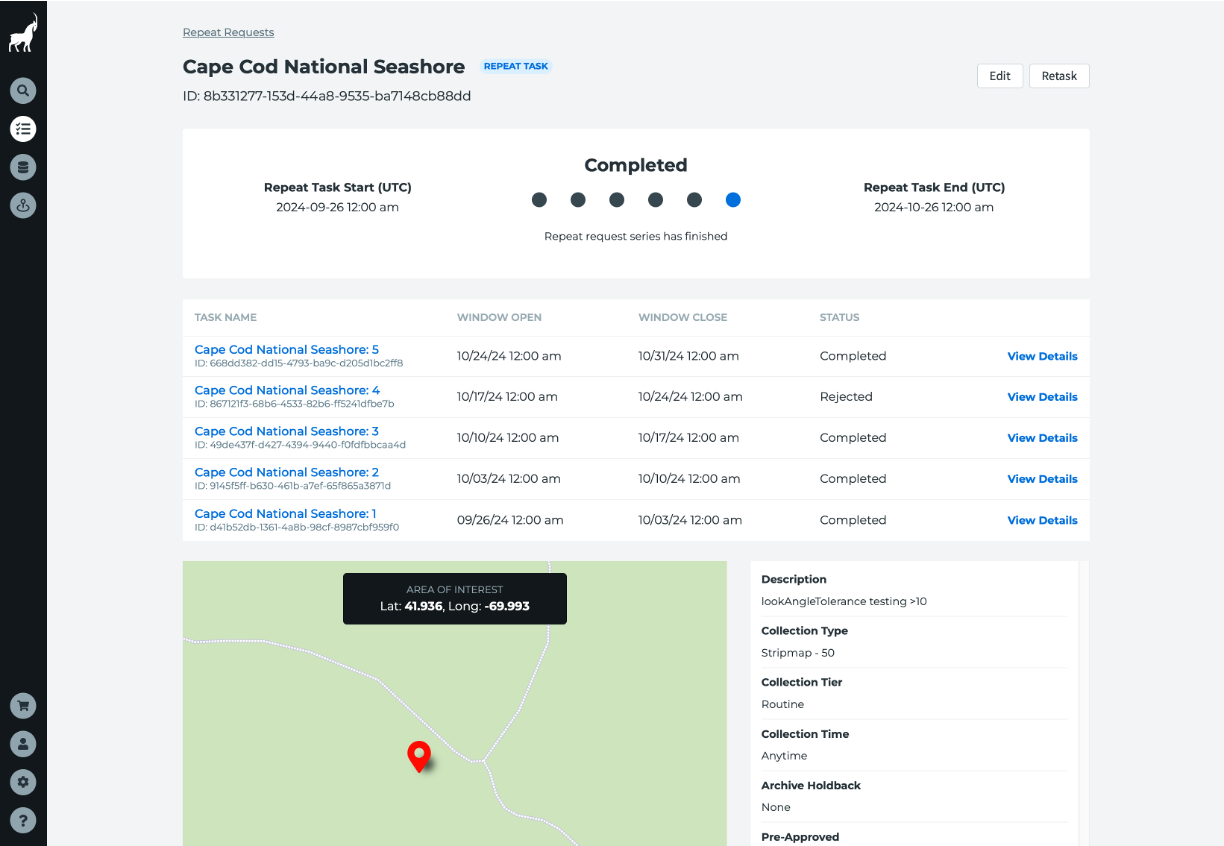Click the ID starting 49de437f

[300, 445]
